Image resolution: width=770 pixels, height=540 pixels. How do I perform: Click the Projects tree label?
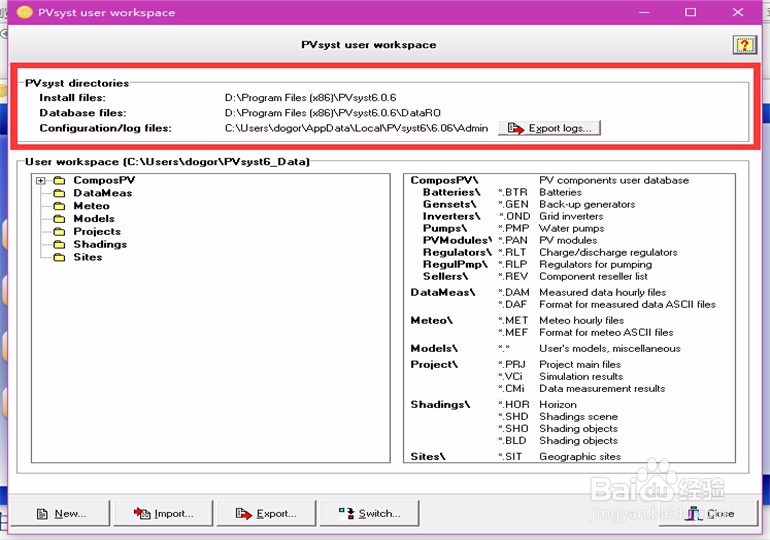pyautogui.click(x=97, y=231)
